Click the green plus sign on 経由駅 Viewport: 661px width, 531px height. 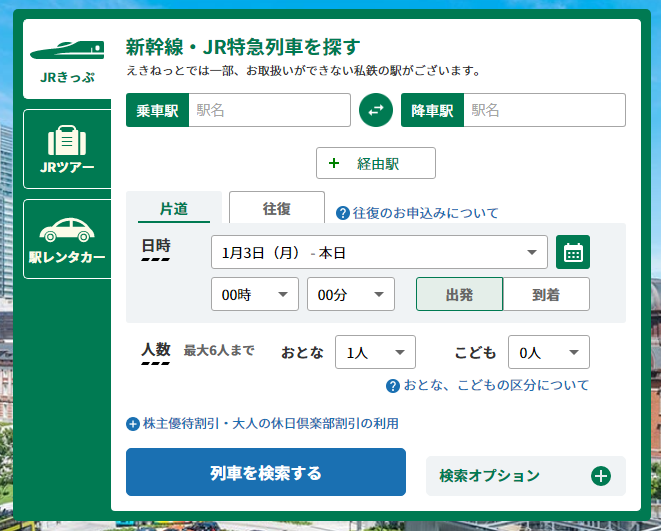pos(334,163)
